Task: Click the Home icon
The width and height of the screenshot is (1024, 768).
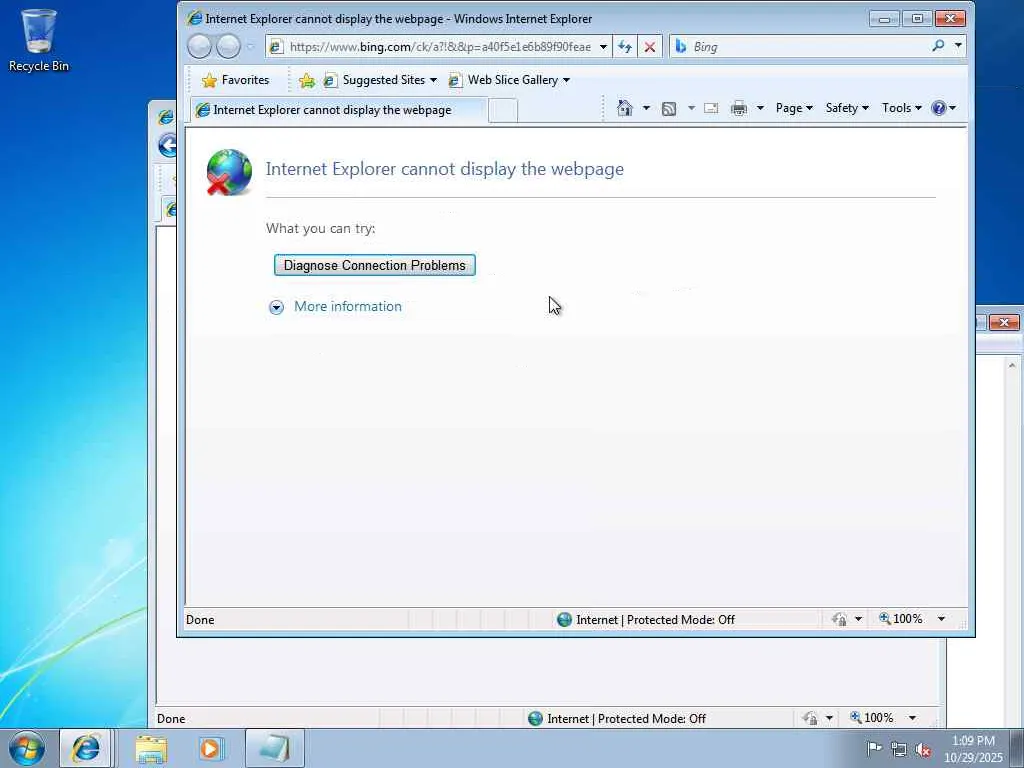Action: pyautogui.click(x=625, y=108)
